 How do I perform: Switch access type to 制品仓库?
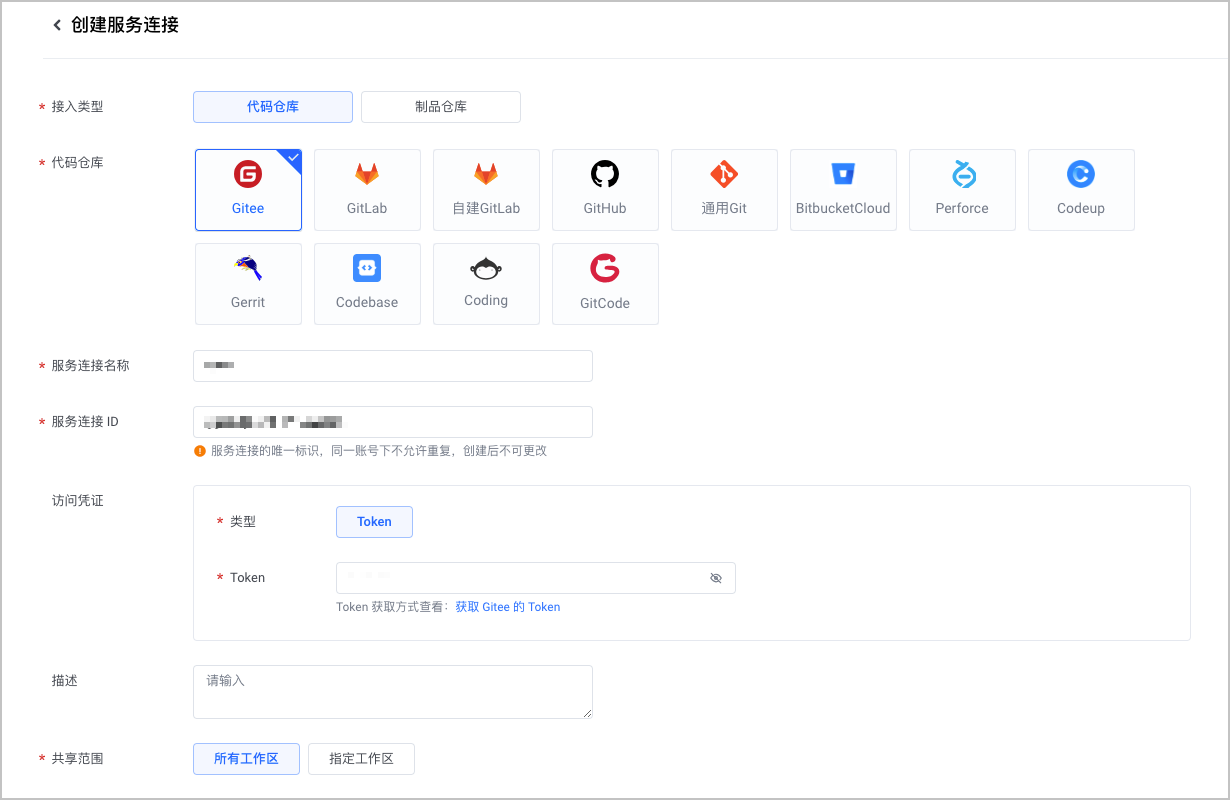click(441, 107)
